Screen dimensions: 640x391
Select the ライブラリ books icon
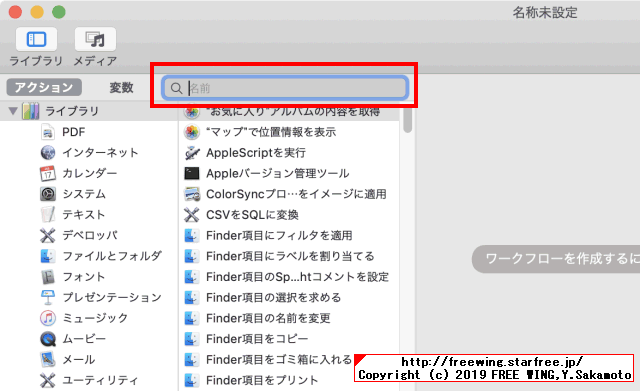coord(31,111)
